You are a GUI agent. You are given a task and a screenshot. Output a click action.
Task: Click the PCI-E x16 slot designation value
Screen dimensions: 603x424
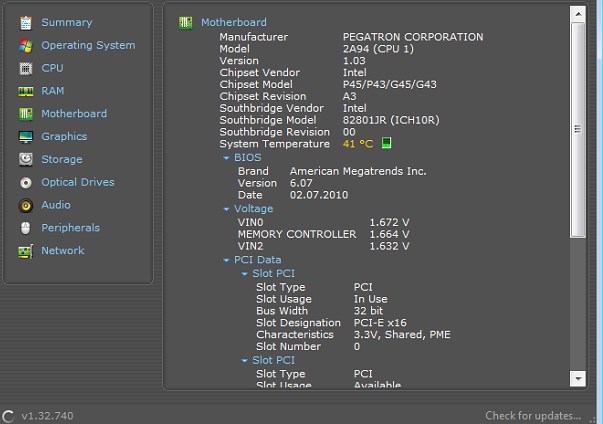(x=380, y=323)
